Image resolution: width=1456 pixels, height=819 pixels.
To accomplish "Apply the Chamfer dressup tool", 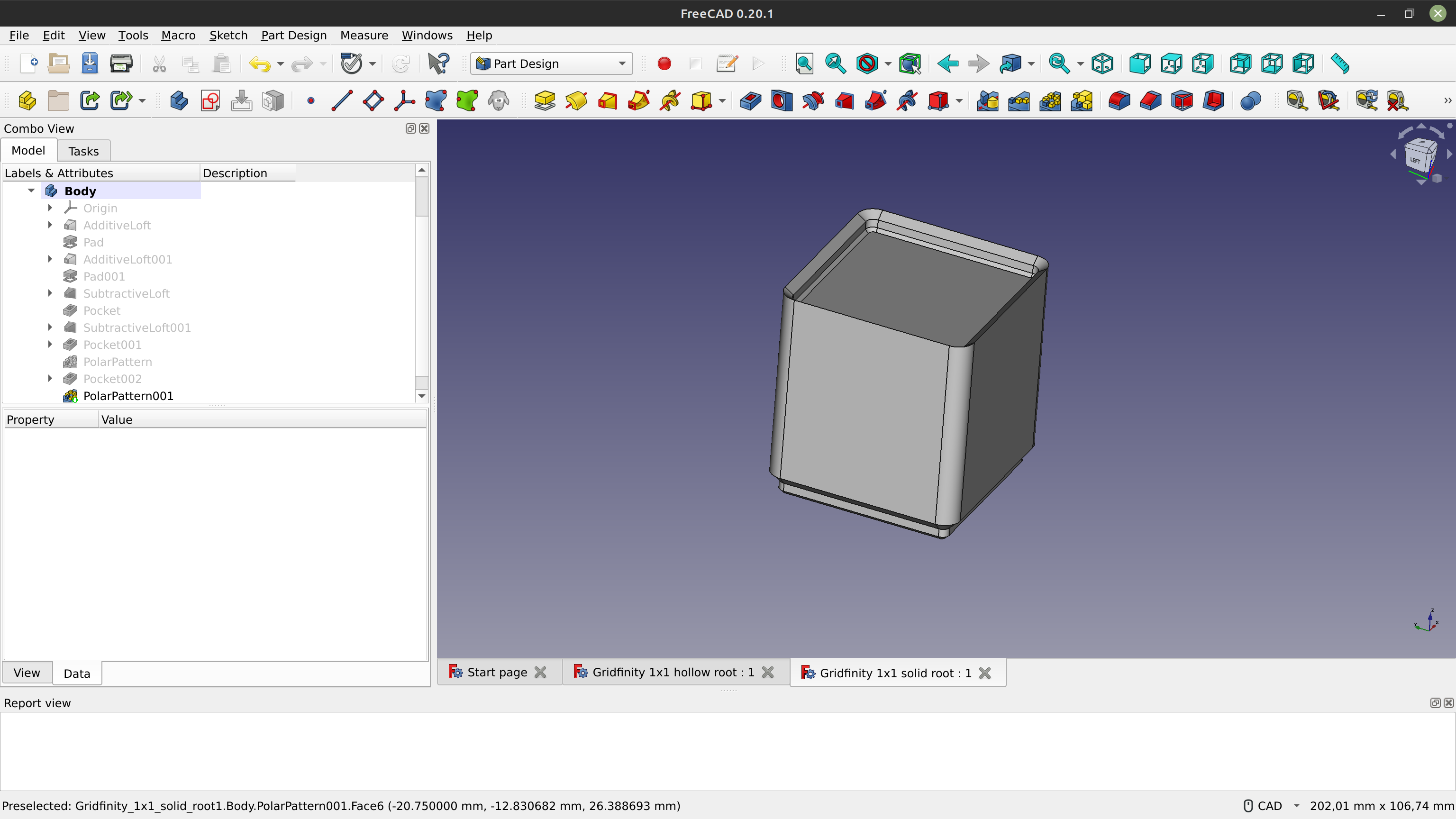I will click(1151, 100).
